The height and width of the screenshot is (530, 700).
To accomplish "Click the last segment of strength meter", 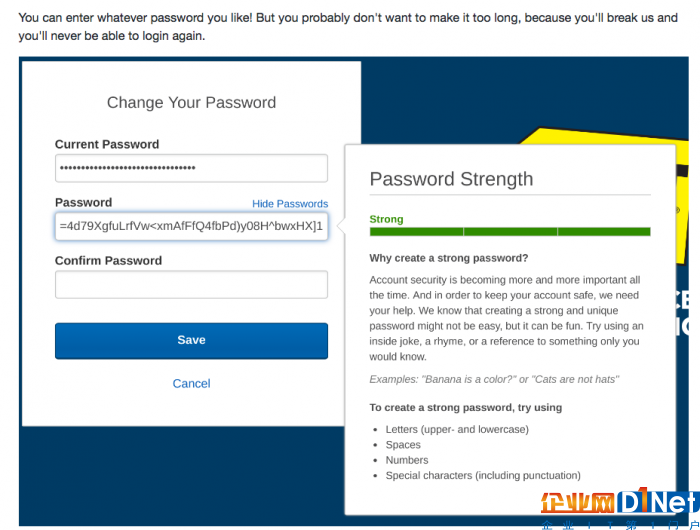I will [x=604, y=231].
